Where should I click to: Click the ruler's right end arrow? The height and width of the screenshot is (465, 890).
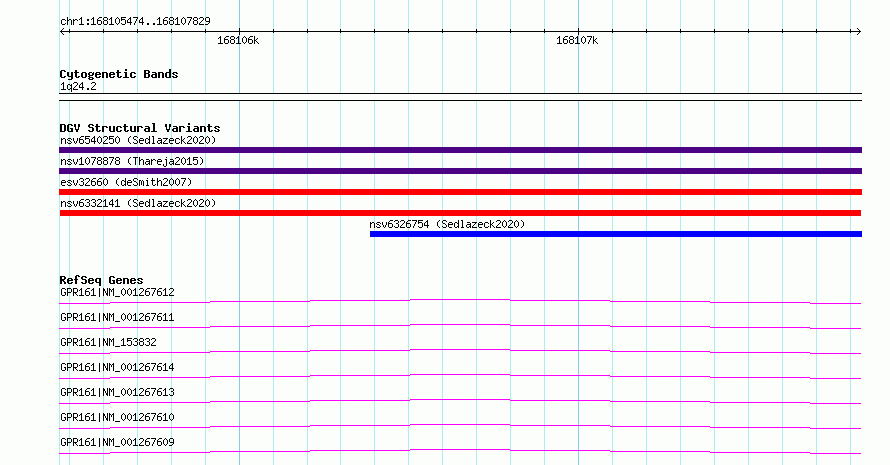point(859,31)
